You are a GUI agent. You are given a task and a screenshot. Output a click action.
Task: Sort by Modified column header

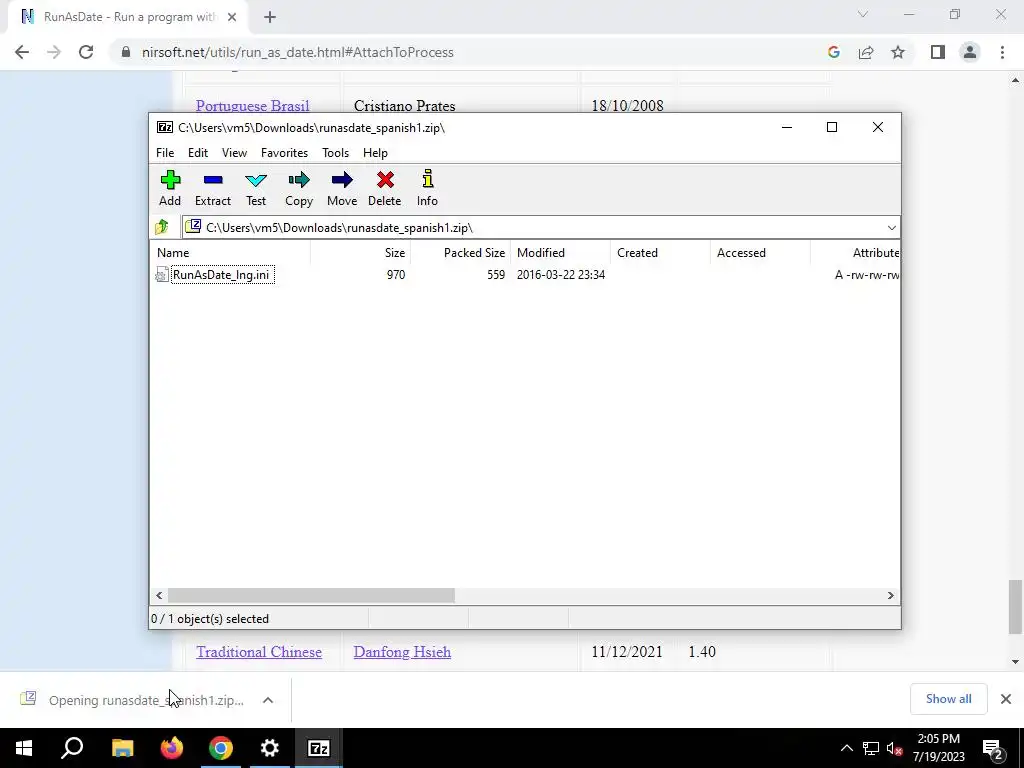[x=560, y=253]
